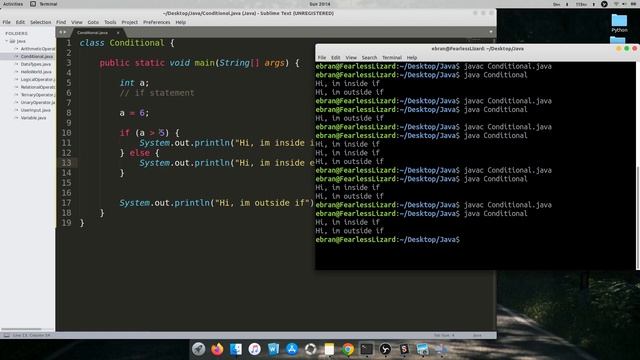Click the round black tray icon in top bar
640x360 pixels.
[604, 4]
